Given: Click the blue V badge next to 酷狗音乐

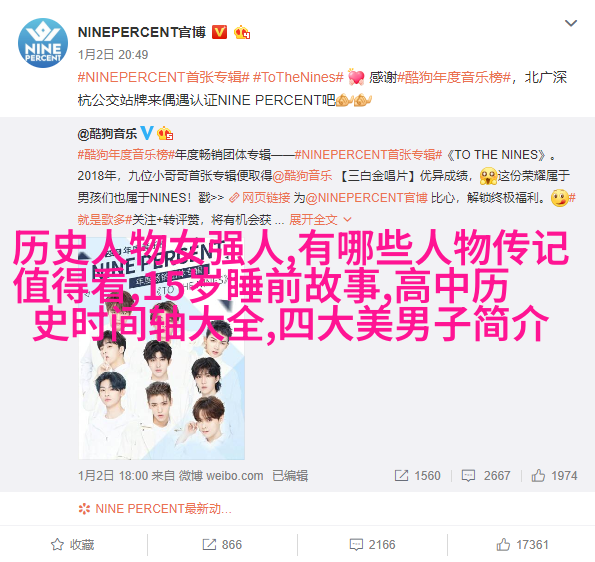Looking at the screenshot, I should point(147,133).
